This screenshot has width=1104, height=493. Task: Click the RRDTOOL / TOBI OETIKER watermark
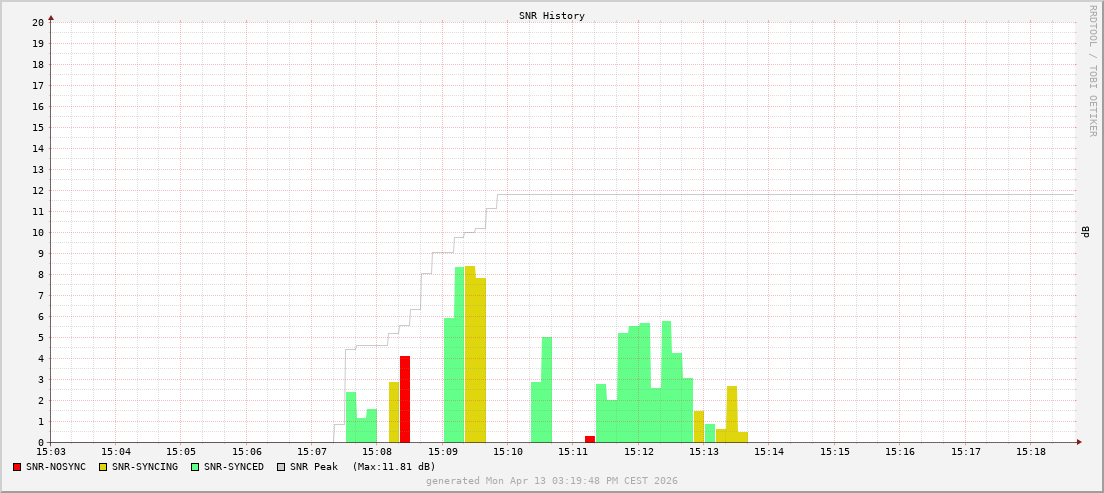1092,70
